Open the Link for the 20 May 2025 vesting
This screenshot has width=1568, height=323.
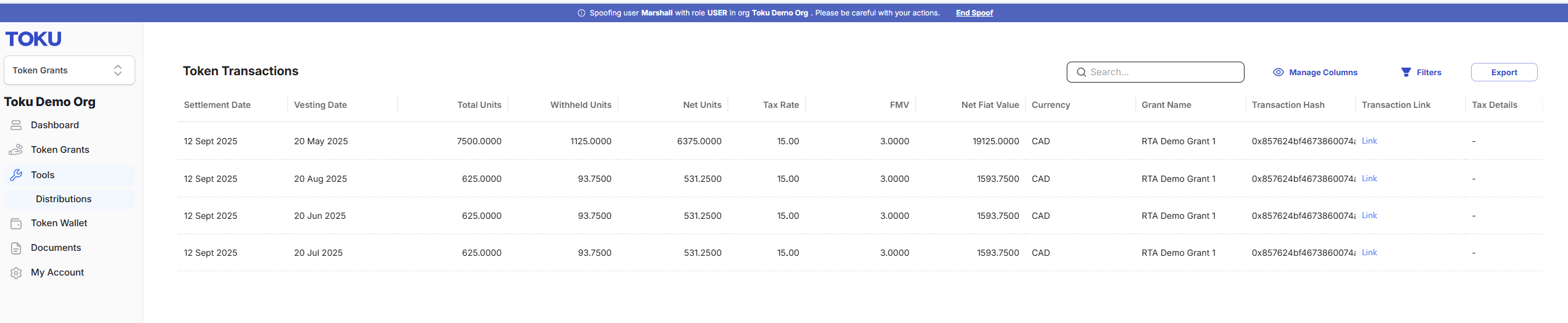(1369, 141)
